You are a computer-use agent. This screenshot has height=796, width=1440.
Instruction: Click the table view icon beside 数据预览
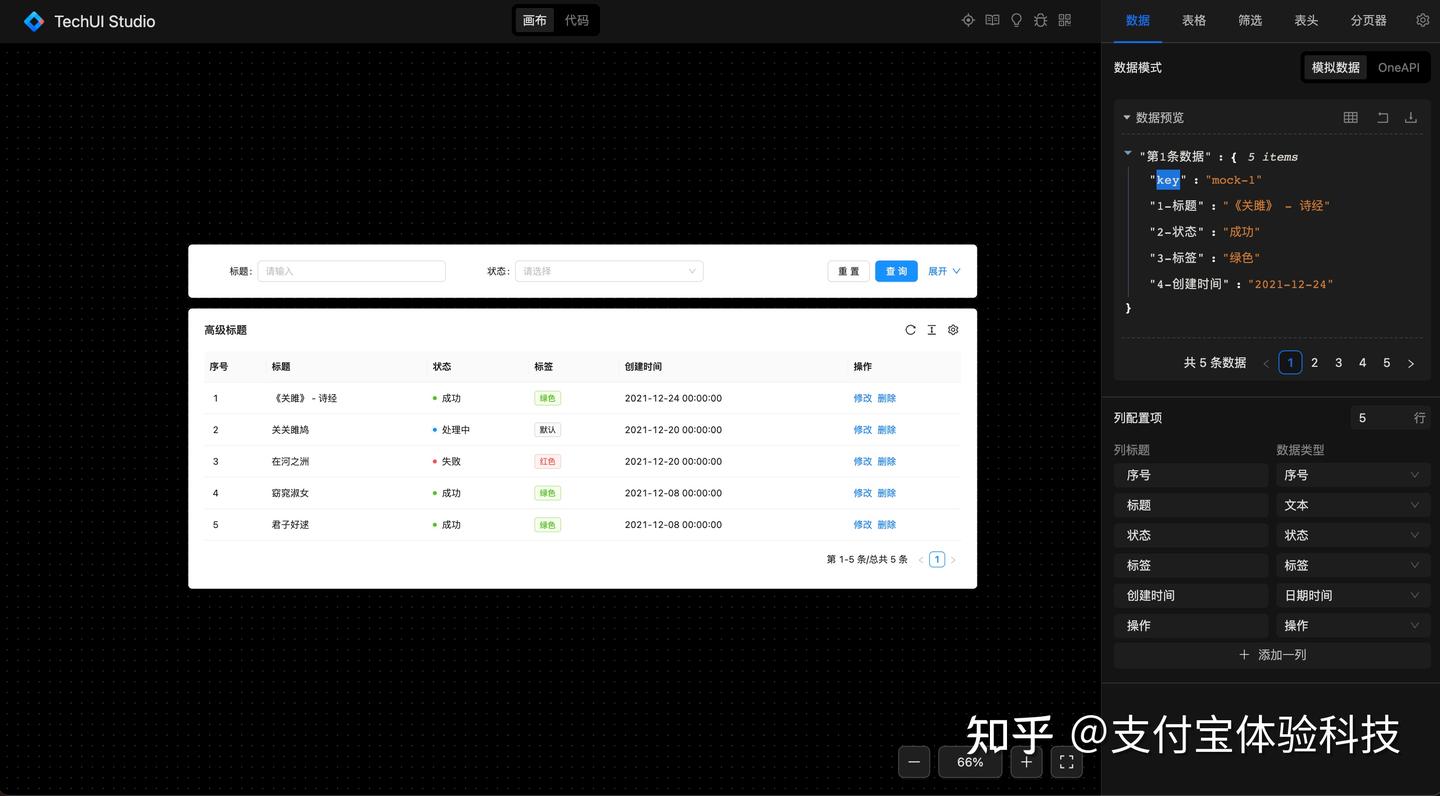tap(1350, 117)
